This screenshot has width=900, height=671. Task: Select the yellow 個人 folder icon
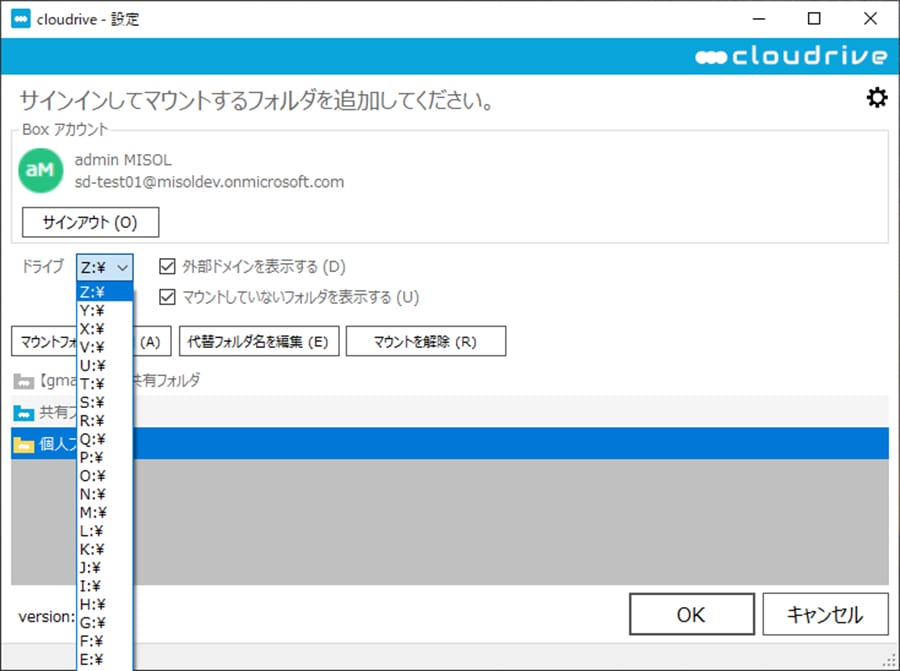24,444
